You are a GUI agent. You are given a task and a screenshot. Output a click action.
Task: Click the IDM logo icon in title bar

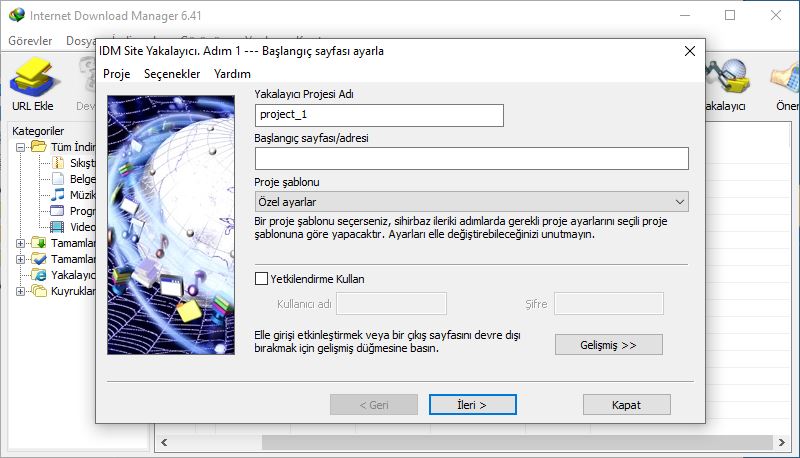coord(16,15)
